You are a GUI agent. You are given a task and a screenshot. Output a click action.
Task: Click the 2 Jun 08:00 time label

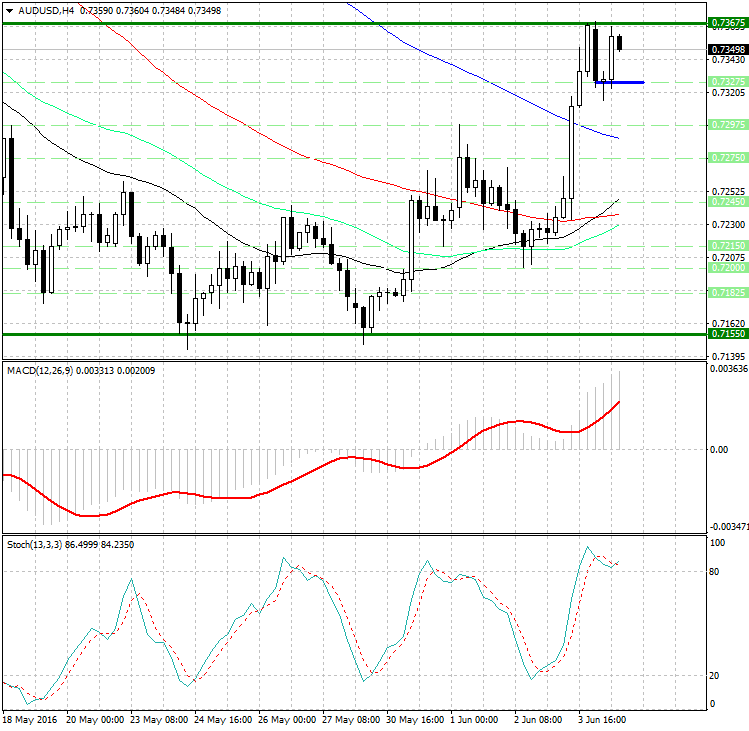click(x=538, y=720)
